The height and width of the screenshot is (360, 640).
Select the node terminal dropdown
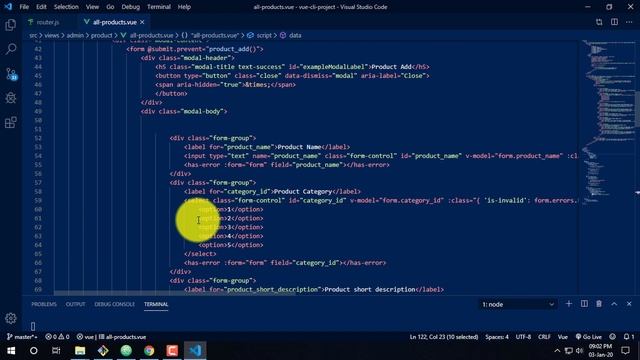(x=518, y=304)
